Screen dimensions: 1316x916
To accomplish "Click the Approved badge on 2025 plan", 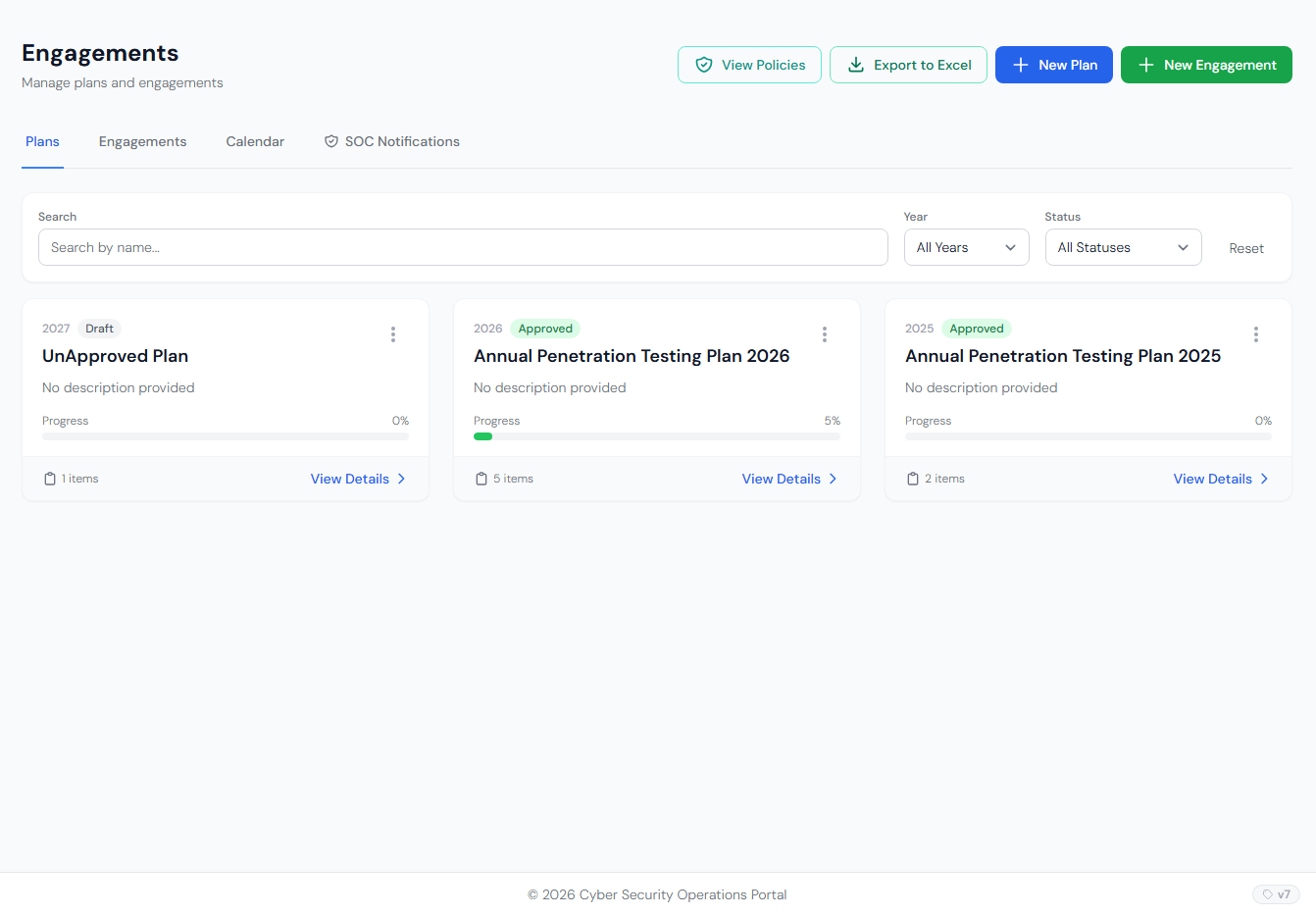I will pos(977,329).
